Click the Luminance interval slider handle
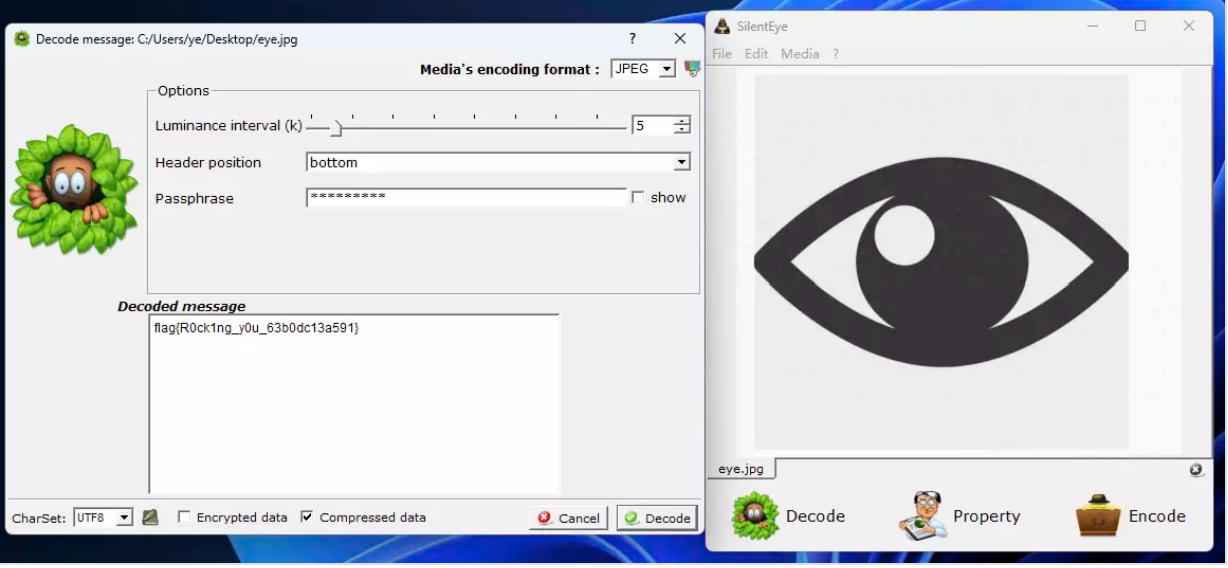 click(336, 127)
